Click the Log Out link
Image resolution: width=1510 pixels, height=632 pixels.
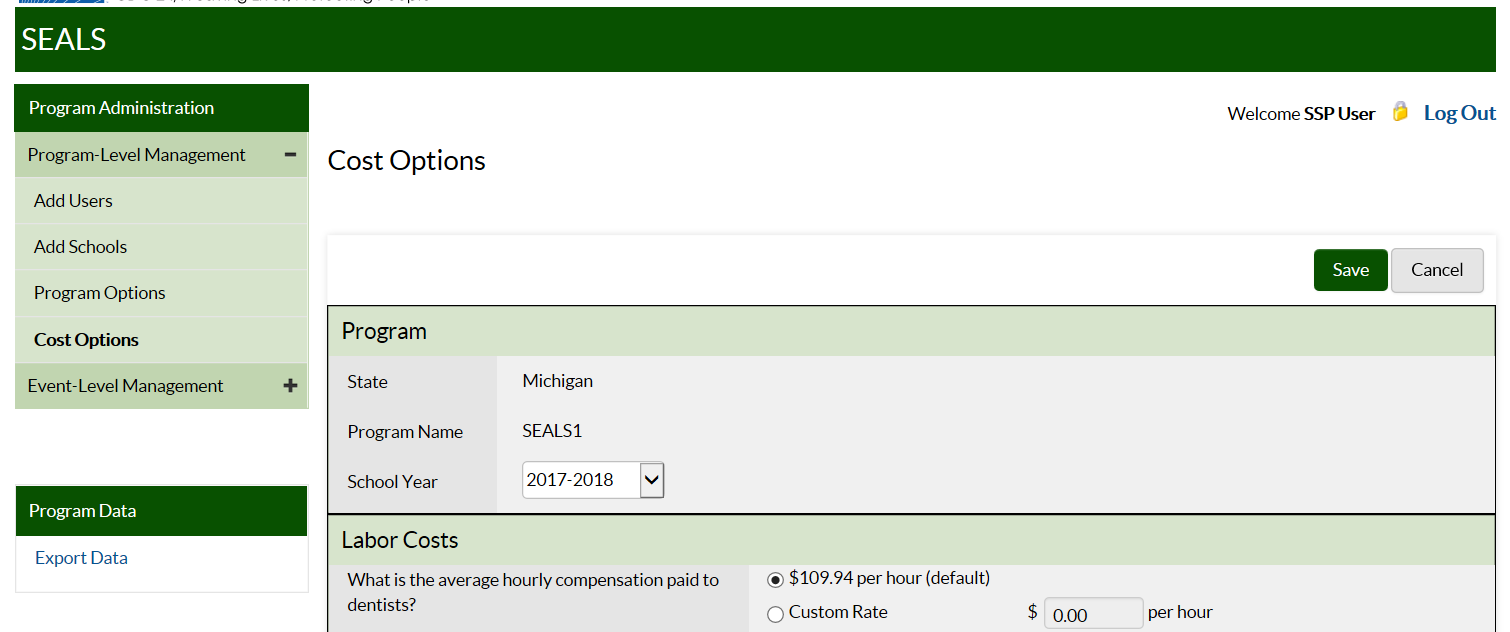(1460, 113)
